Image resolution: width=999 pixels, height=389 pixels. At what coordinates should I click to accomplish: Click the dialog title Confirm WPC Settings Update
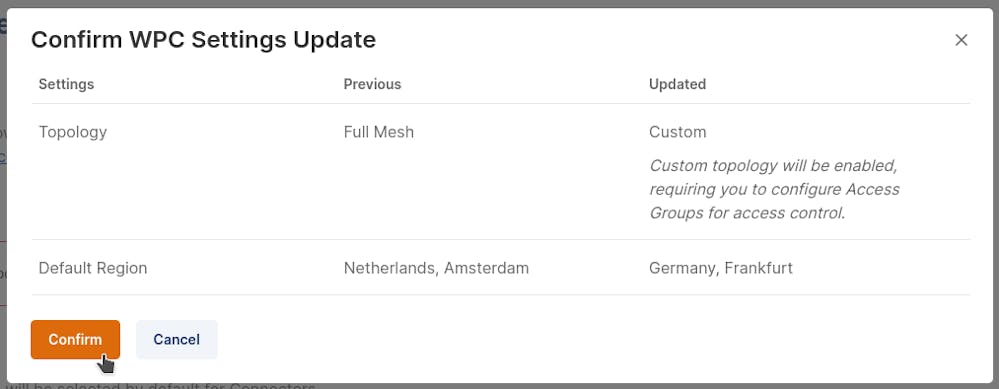coord(203,40)
